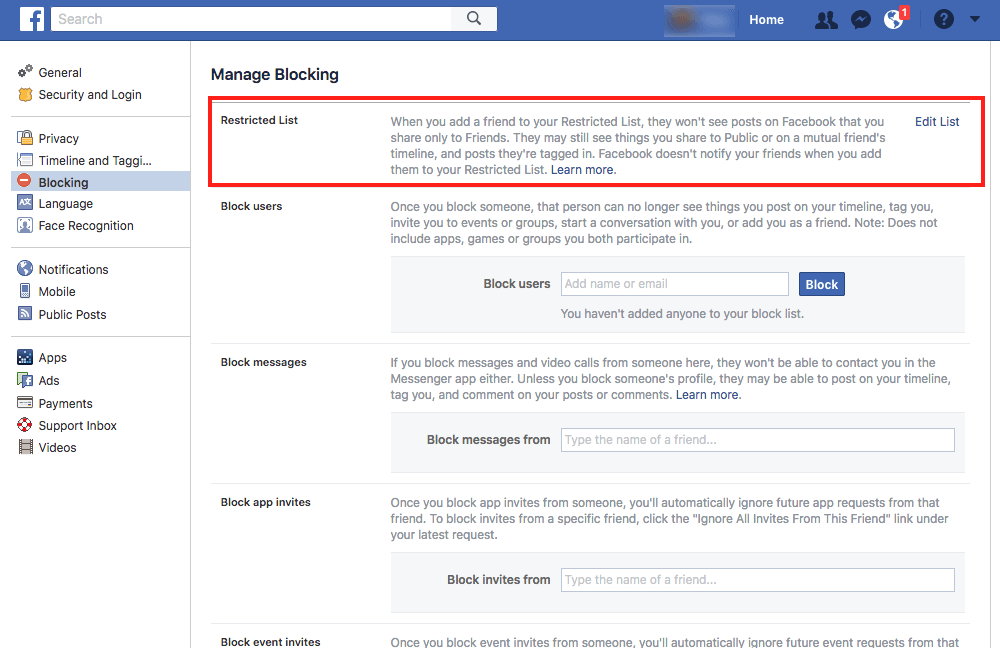Click the General gears icon
The width and height of the screenshot is (1000, 648).
(25, 71)
